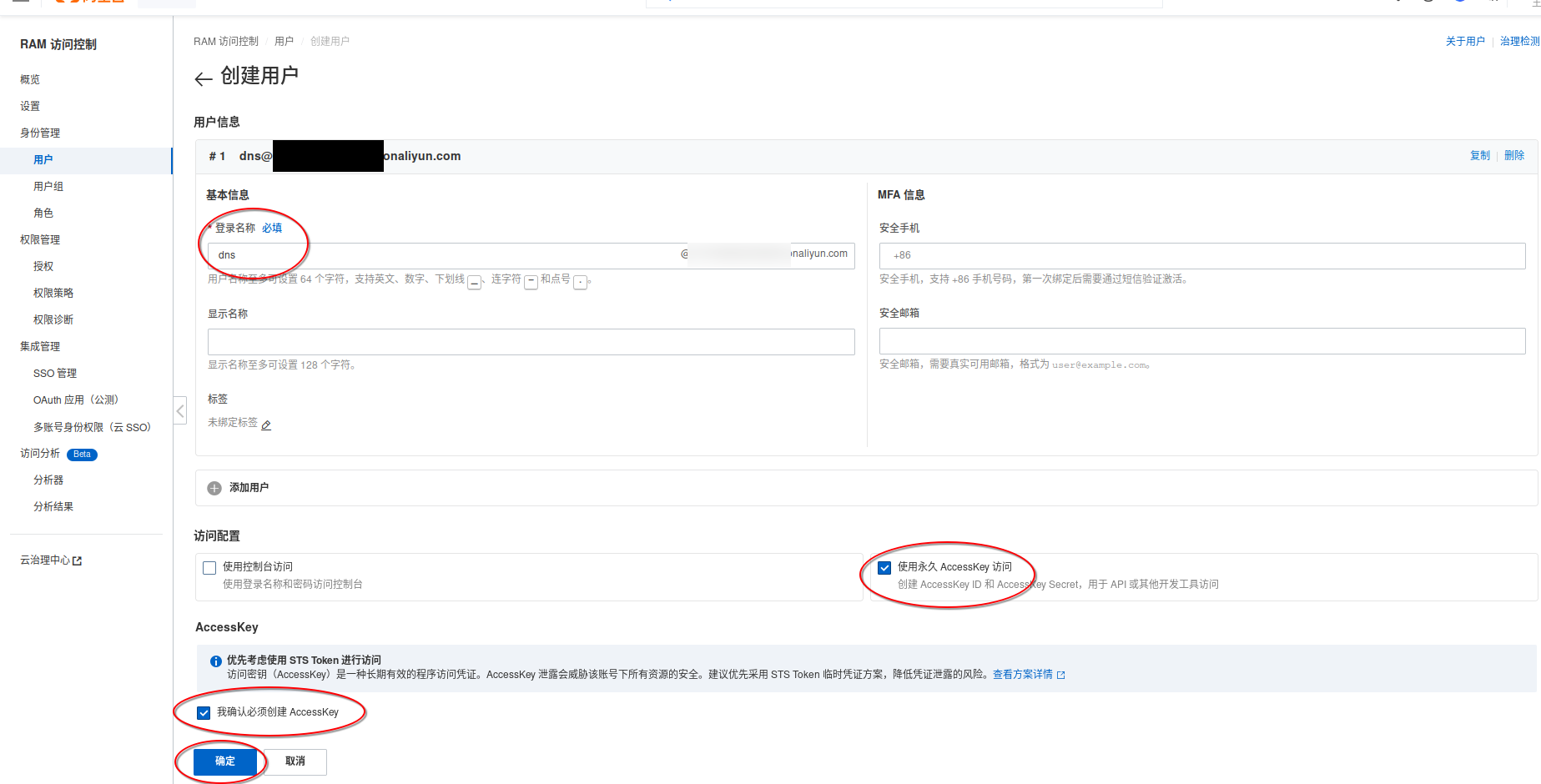Click the edit pencil icon next to 未绑定标签

click(266, 425)
